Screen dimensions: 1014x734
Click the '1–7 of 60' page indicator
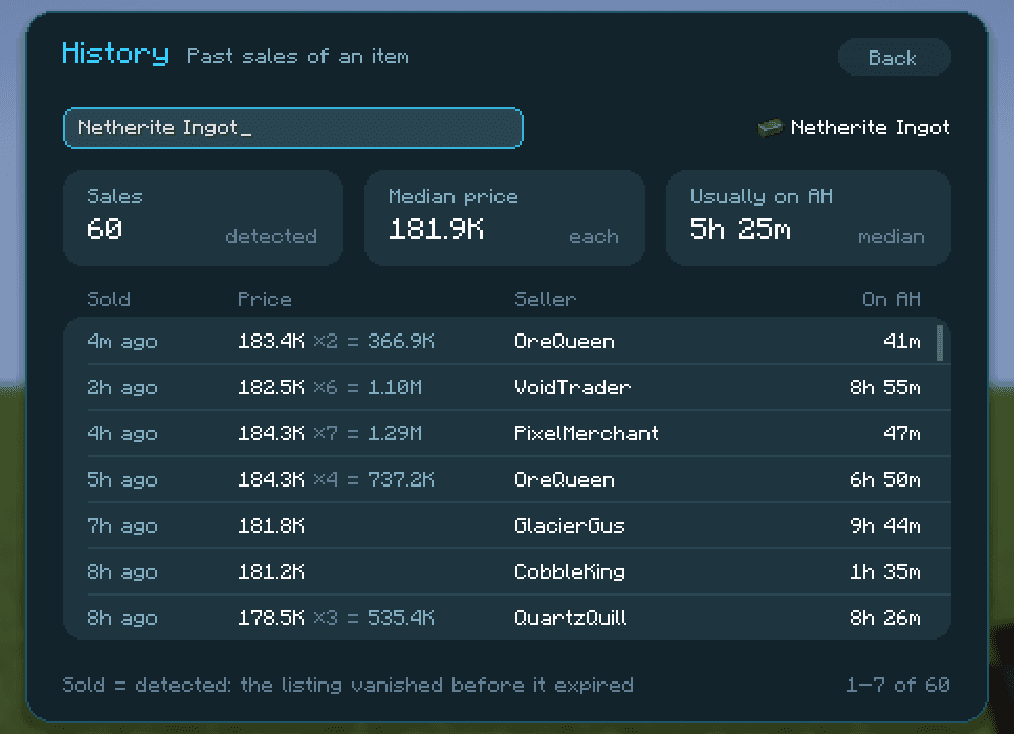tap(898, 684)
